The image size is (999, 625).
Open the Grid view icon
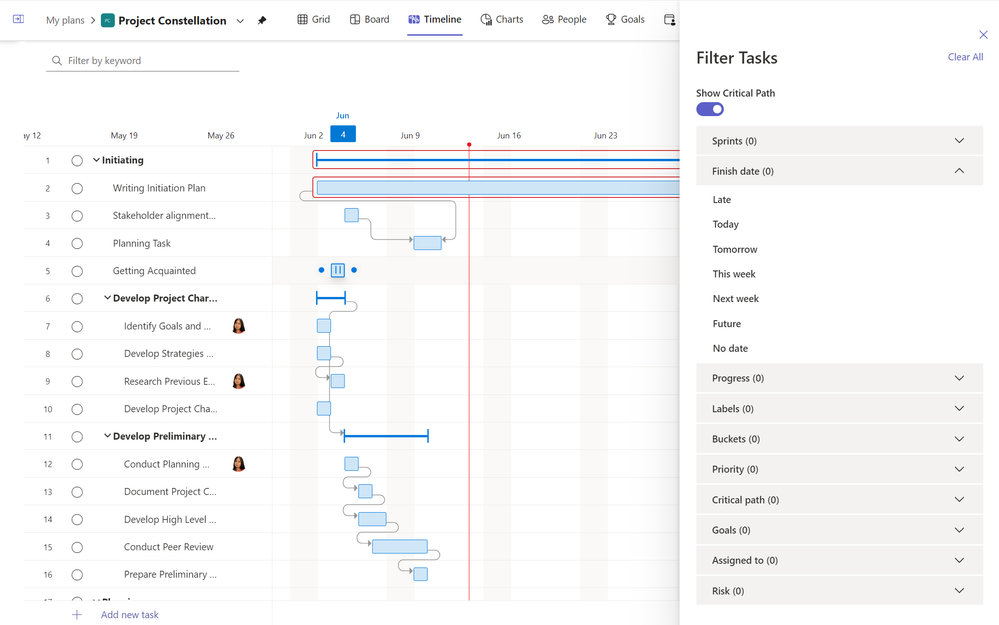pyautogui.click(x=303, y=19)
